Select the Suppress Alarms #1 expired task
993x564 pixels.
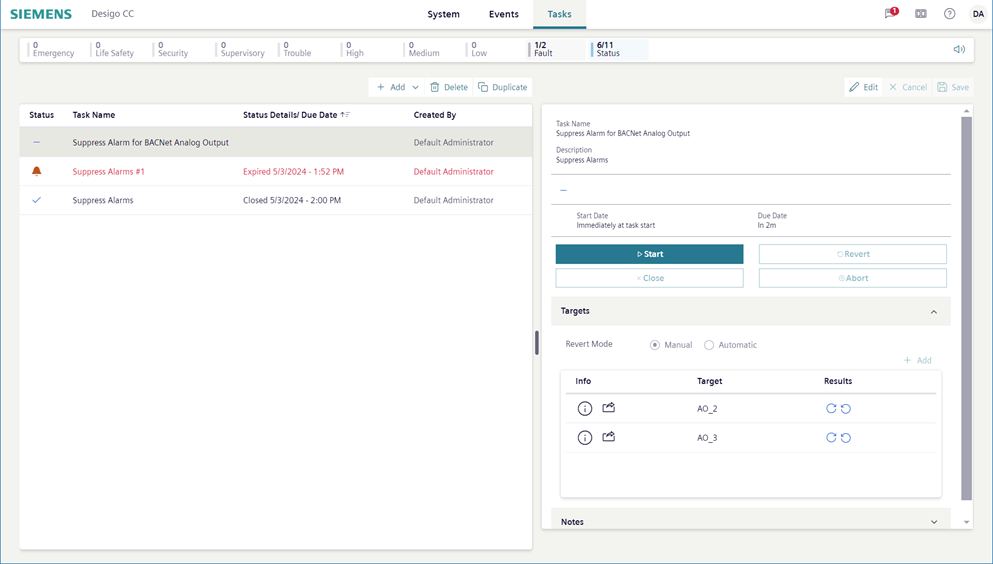coord(108,172)
